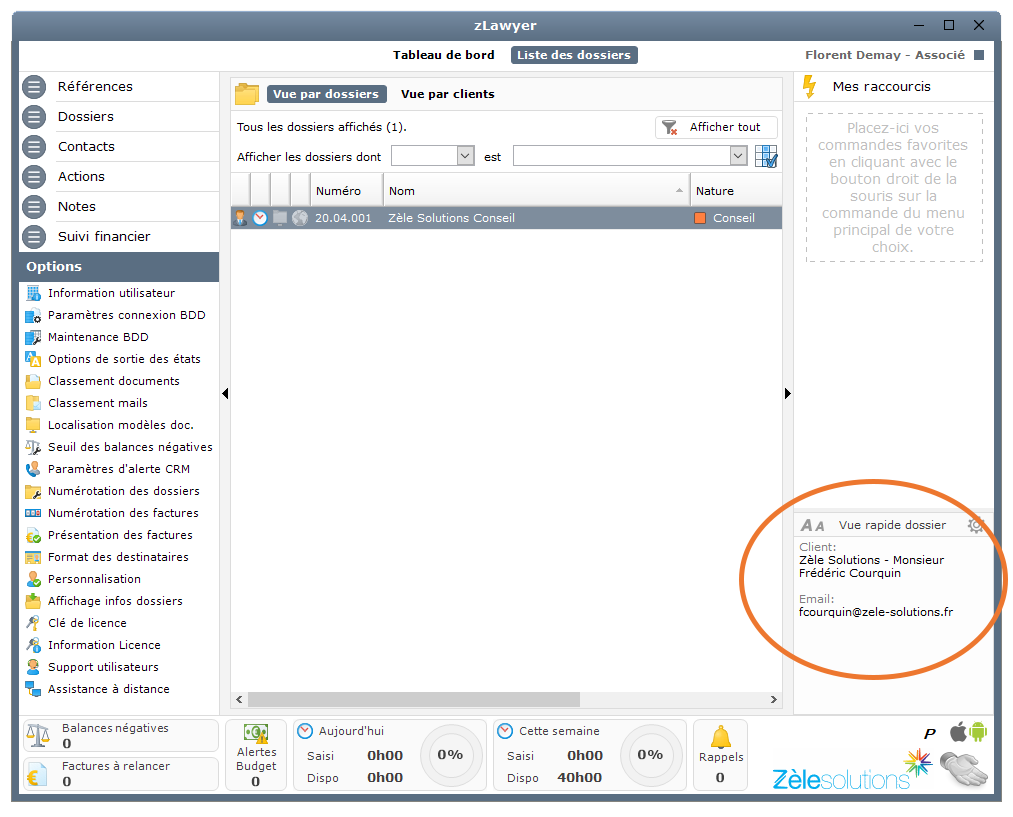
Task: Click the Factures à relancer euro icon
Action: (38, 774)
